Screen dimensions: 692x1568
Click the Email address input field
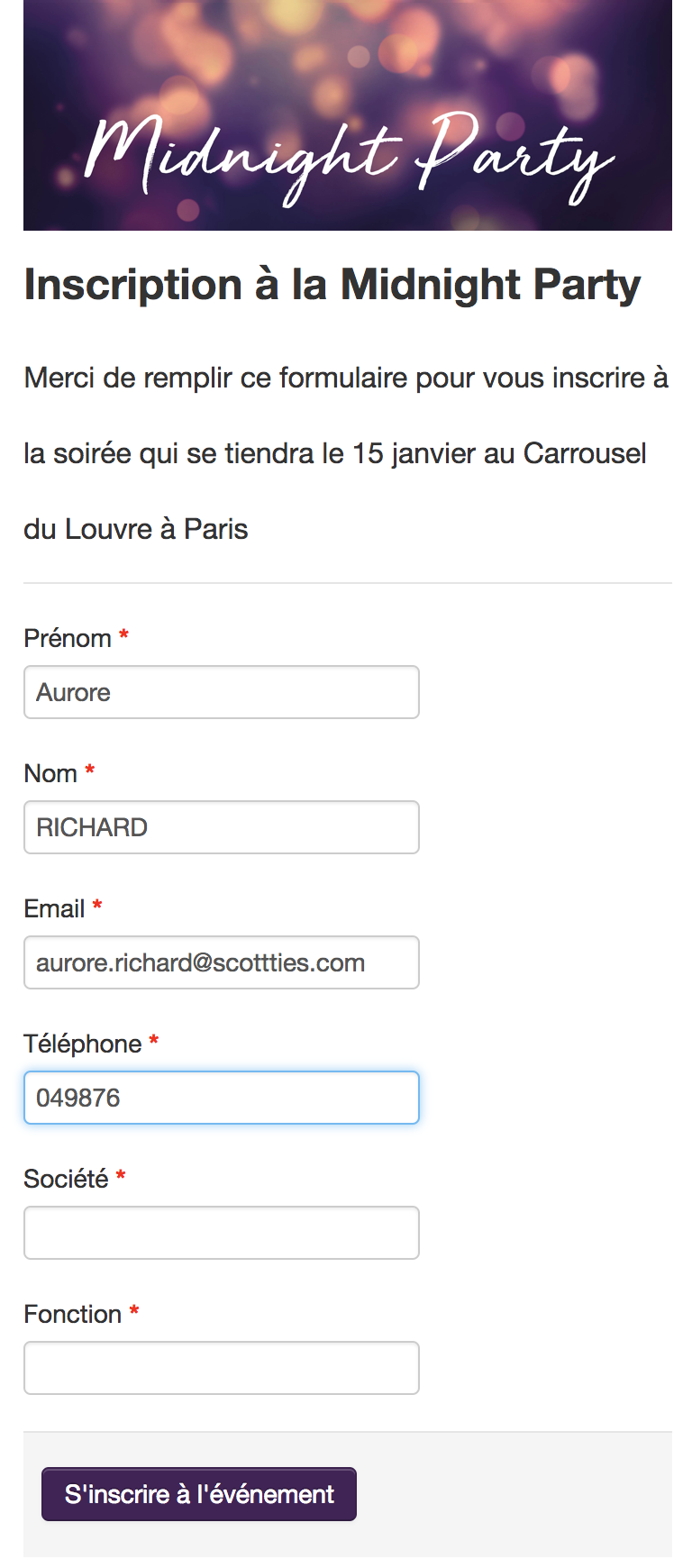pos(221,962)
